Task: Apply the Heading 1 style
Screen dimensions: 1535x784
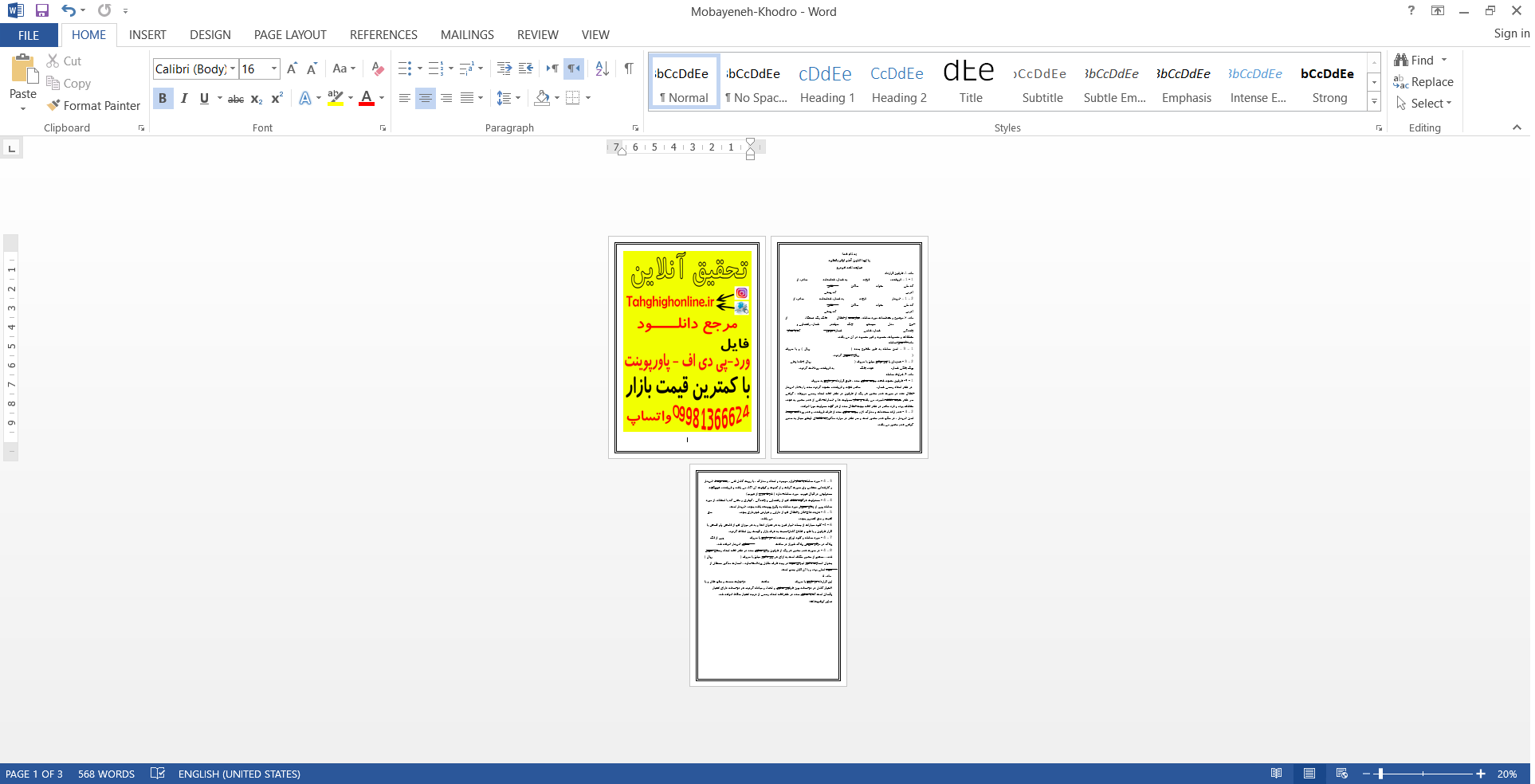Action: click(827, 83)
